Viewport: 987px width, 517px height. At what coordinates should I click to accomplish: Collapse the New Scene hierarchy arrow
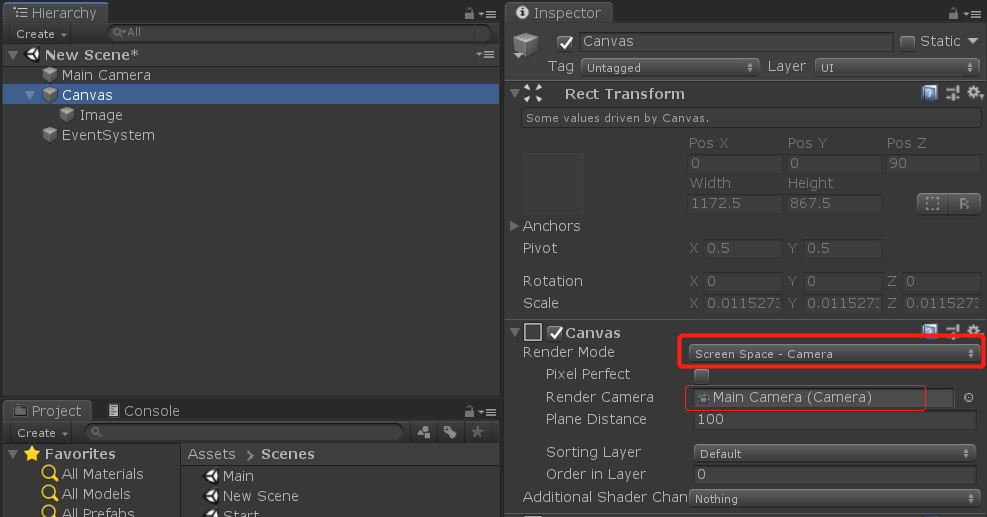point(13,55)
